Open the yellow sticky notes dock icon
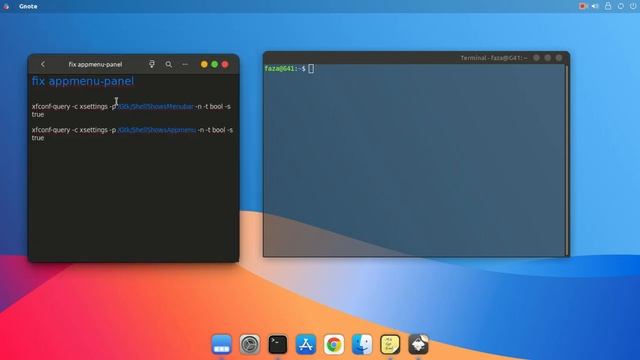The height and width of the screenshot is (360, 640). (x=390, y=344)
